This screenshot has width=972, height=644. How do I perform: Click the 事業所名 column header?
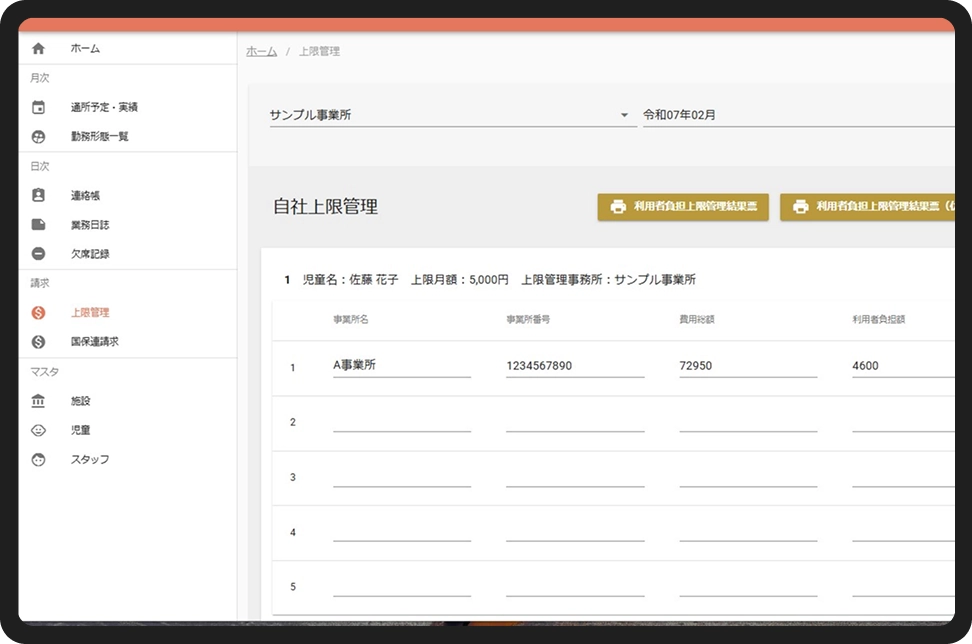(351, 319)
